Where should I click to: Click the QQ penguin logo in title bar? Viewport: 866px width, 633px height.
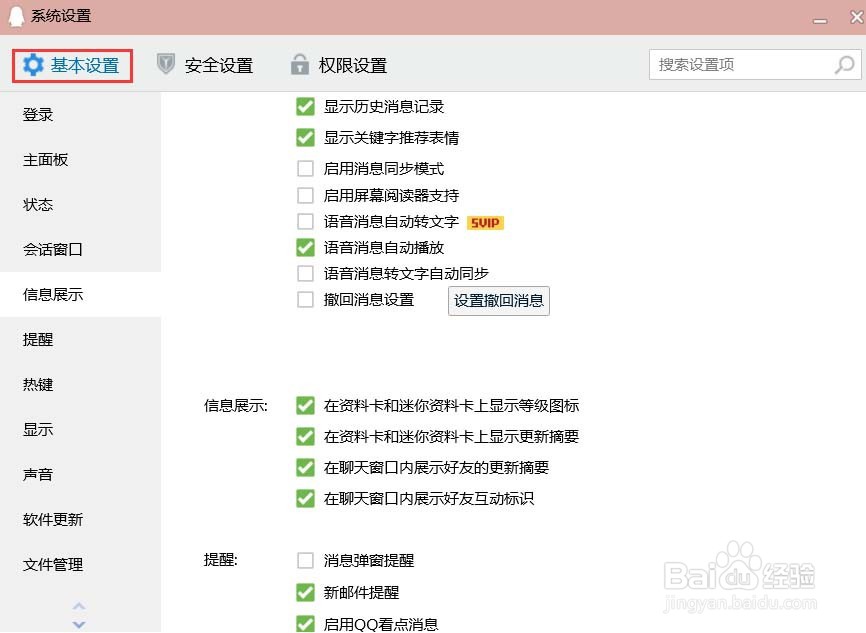[x=16, y=16]
